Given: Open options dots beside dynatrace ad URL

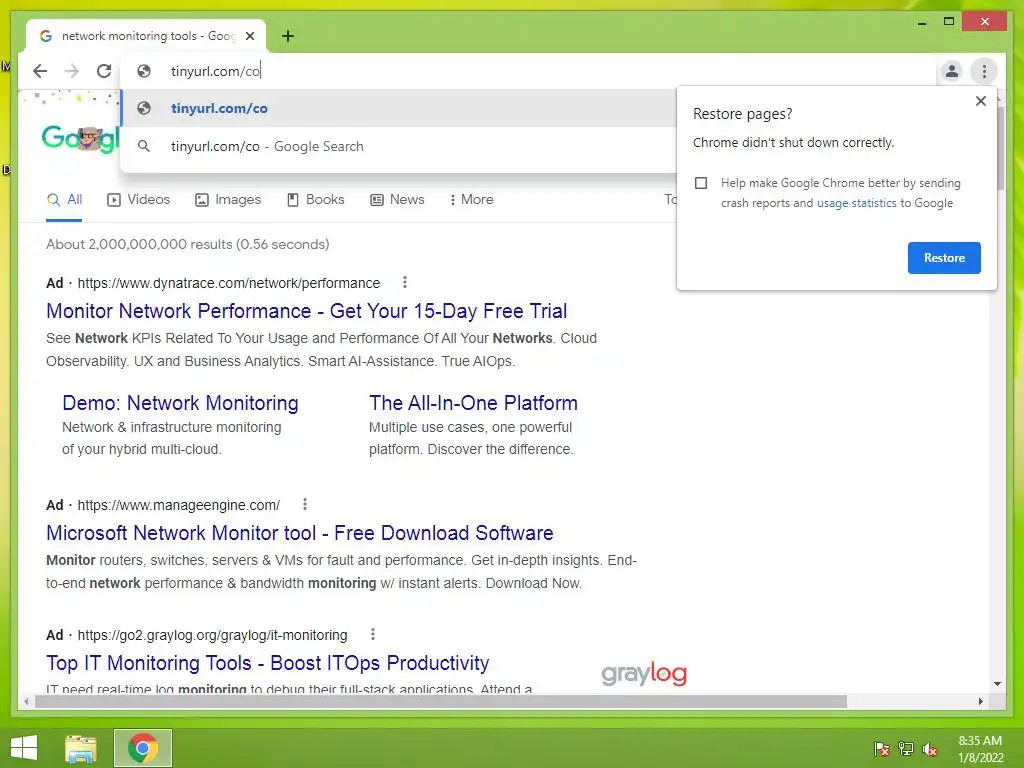Looking at the screenshot, I should click(405, 282).
